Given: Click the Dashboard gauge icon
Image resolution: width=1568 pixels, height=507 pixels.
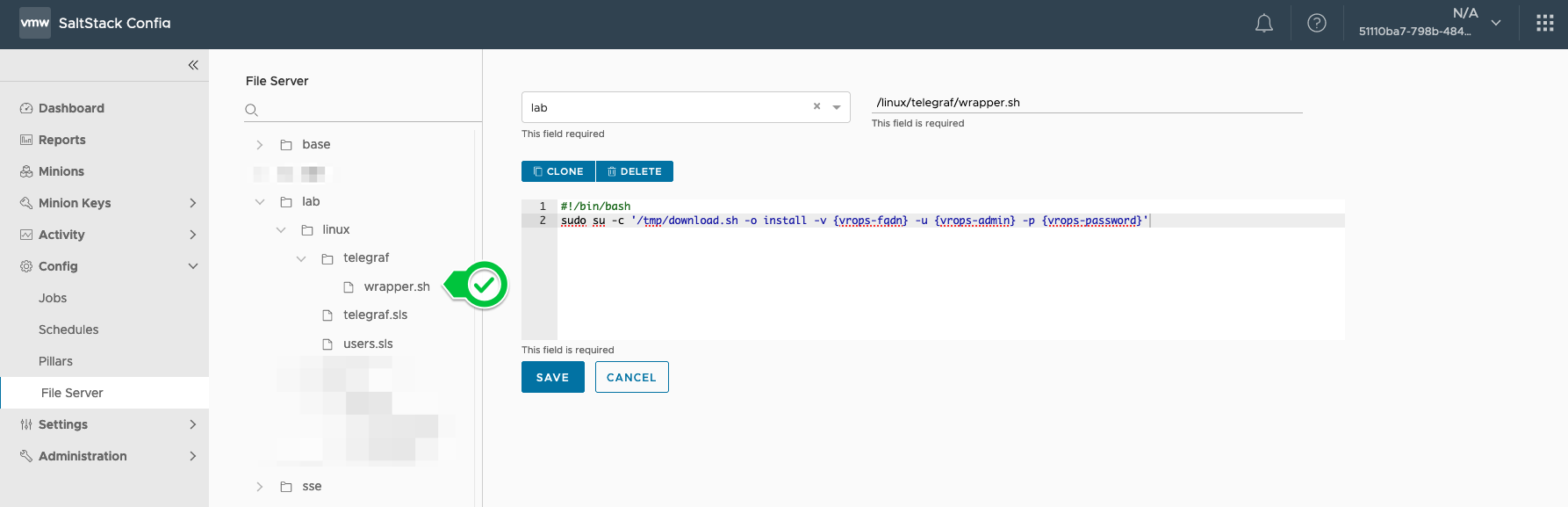Looking at the screenshot, I should [26, 108].
